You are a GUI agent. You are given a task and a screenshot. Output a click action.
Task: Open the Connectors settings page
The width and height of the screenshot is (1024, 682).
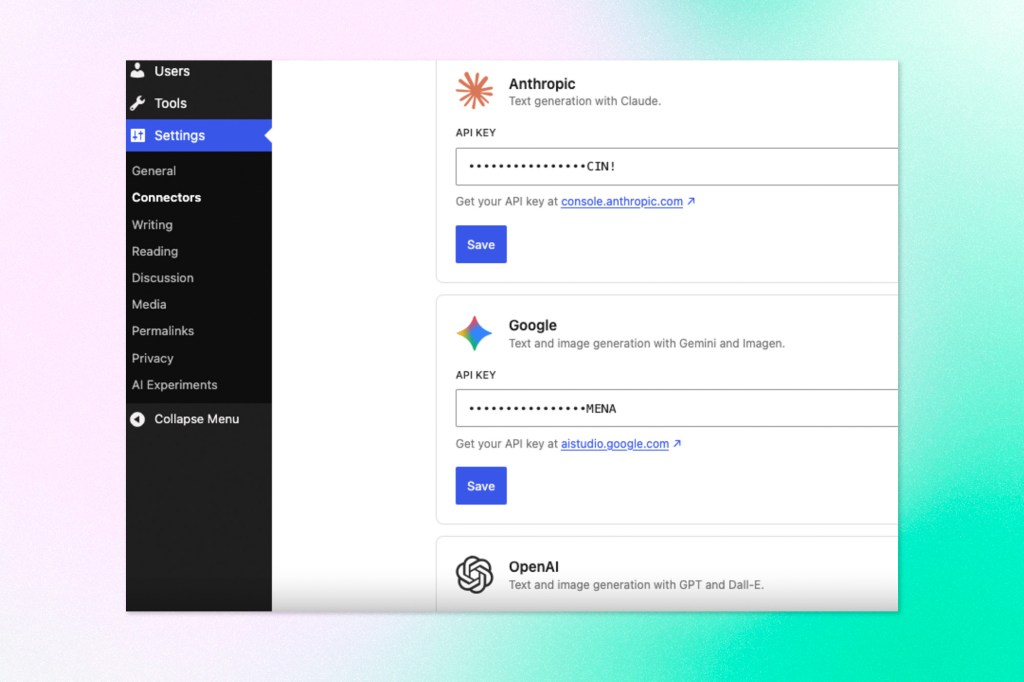coord(166,198)
